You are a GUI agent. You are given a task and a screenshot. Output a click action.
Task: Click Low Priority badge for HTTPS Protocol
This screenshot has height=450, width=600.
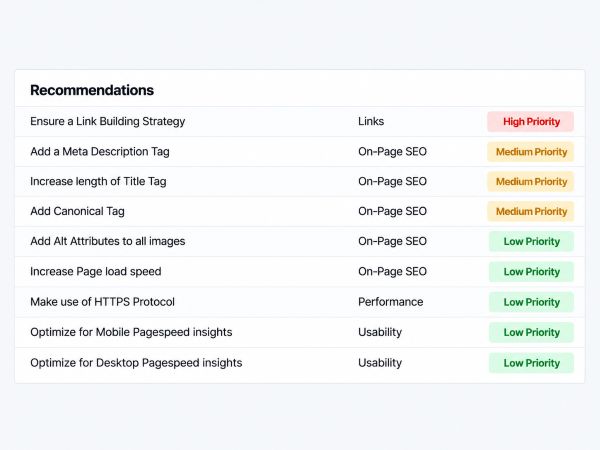coord(531,302)
